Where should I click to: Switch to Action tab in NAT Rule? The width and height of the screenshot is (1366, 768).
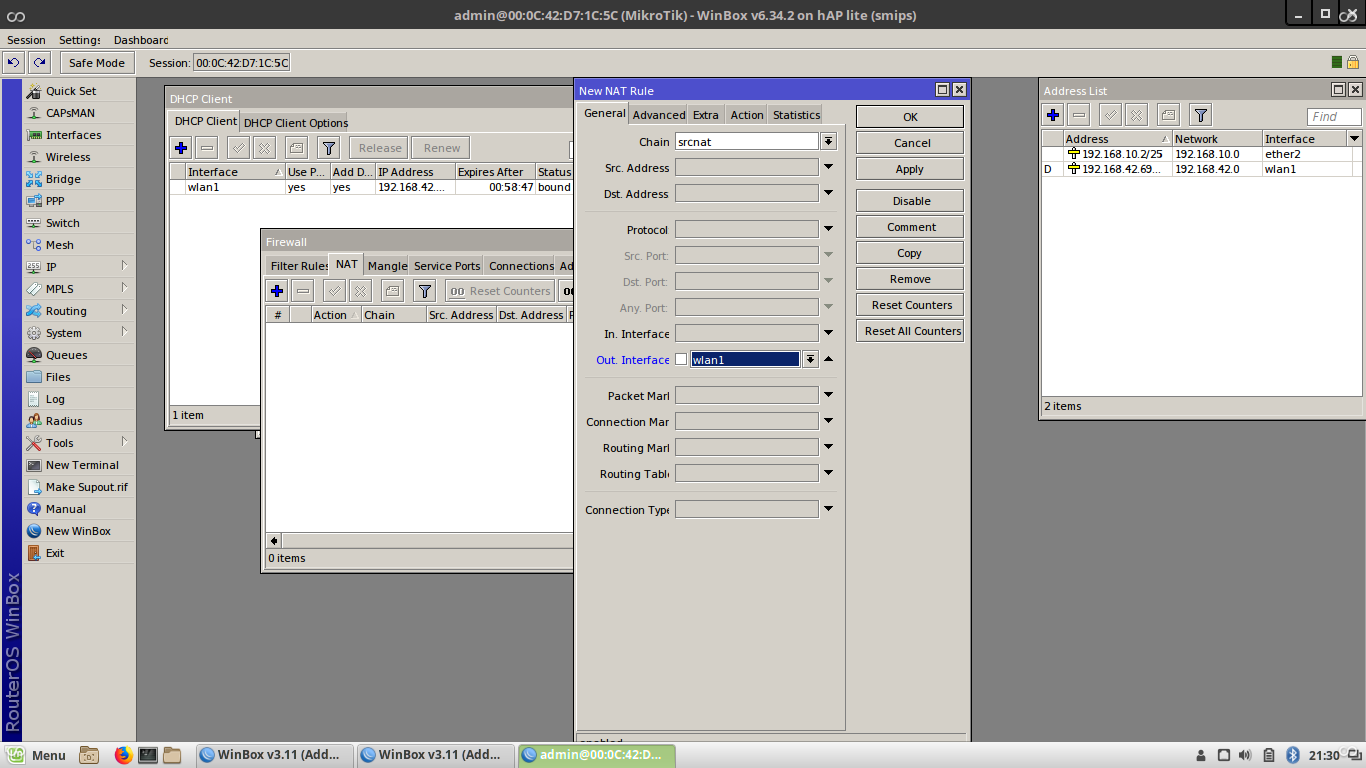[746, 115]
